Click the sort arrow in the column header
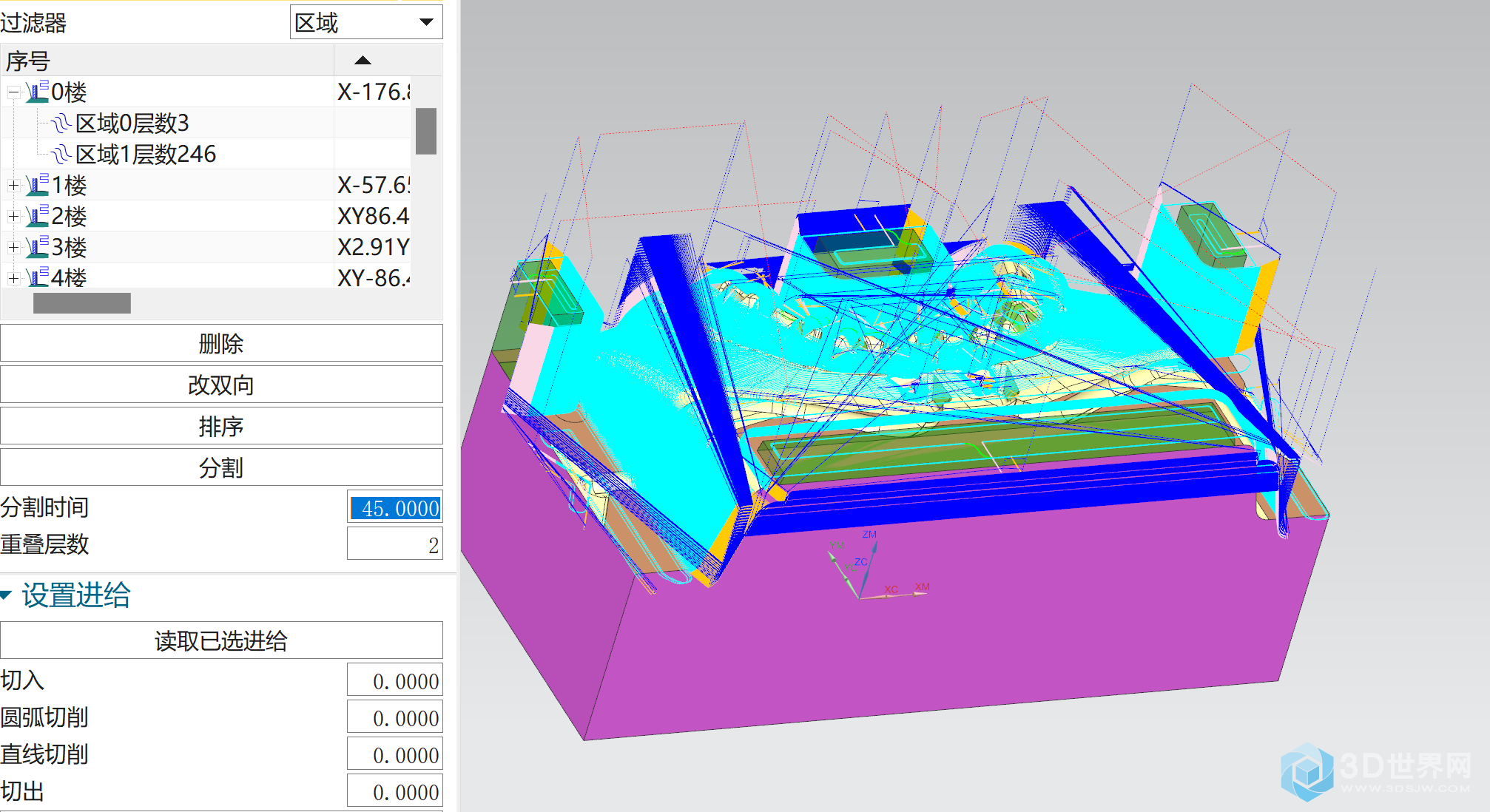1490x812 pixels. (x=363, y=61)
